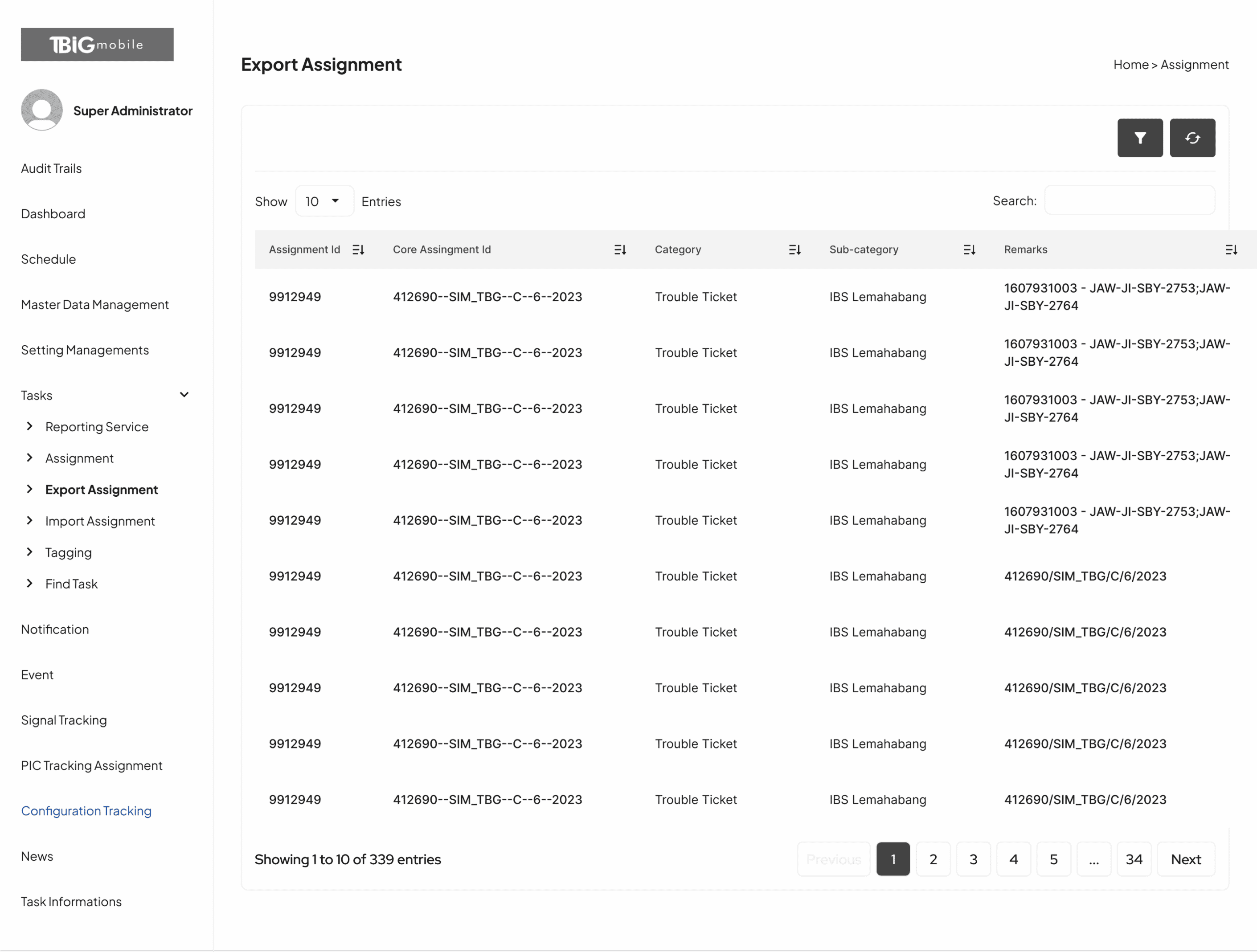Select Import Assignment in the sidebar
The width and height of the screenshot is (1257, 952).
99,520
